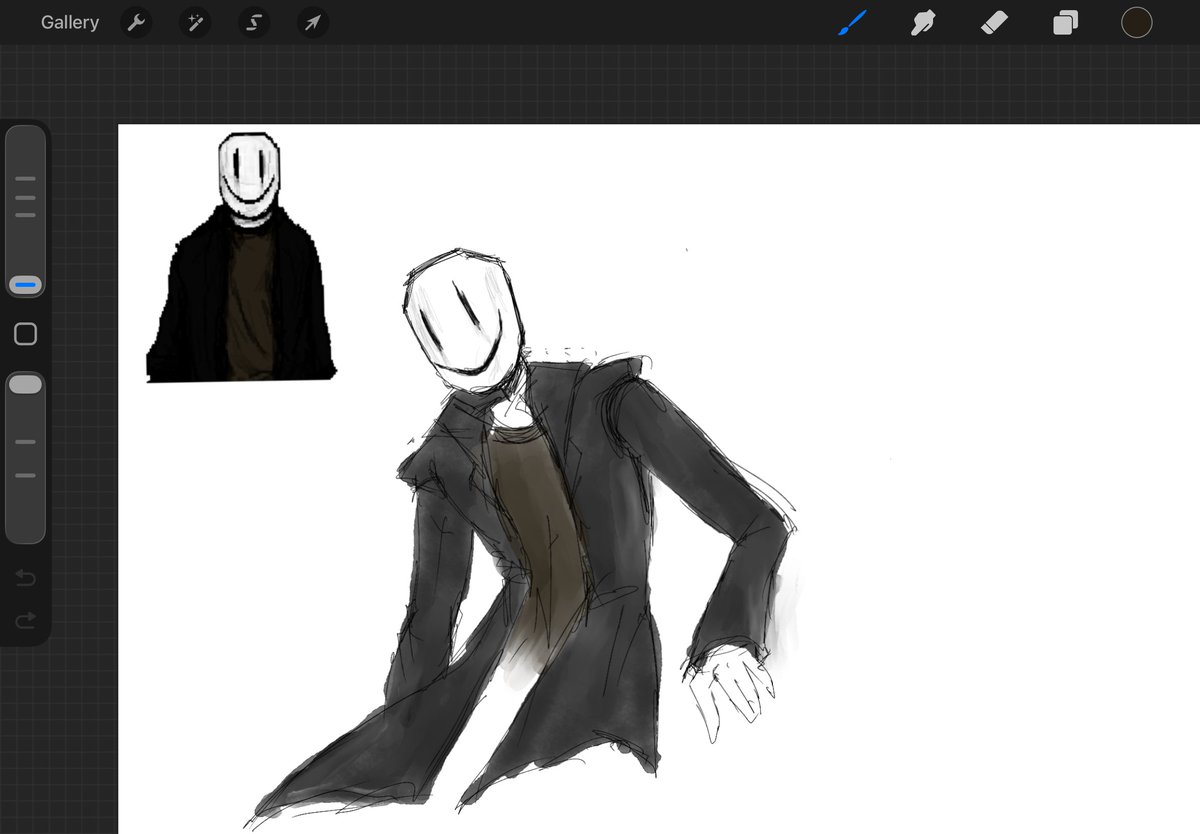Select the Brush tool
This screenshot has width=1200, height=834.
point(852,22)
